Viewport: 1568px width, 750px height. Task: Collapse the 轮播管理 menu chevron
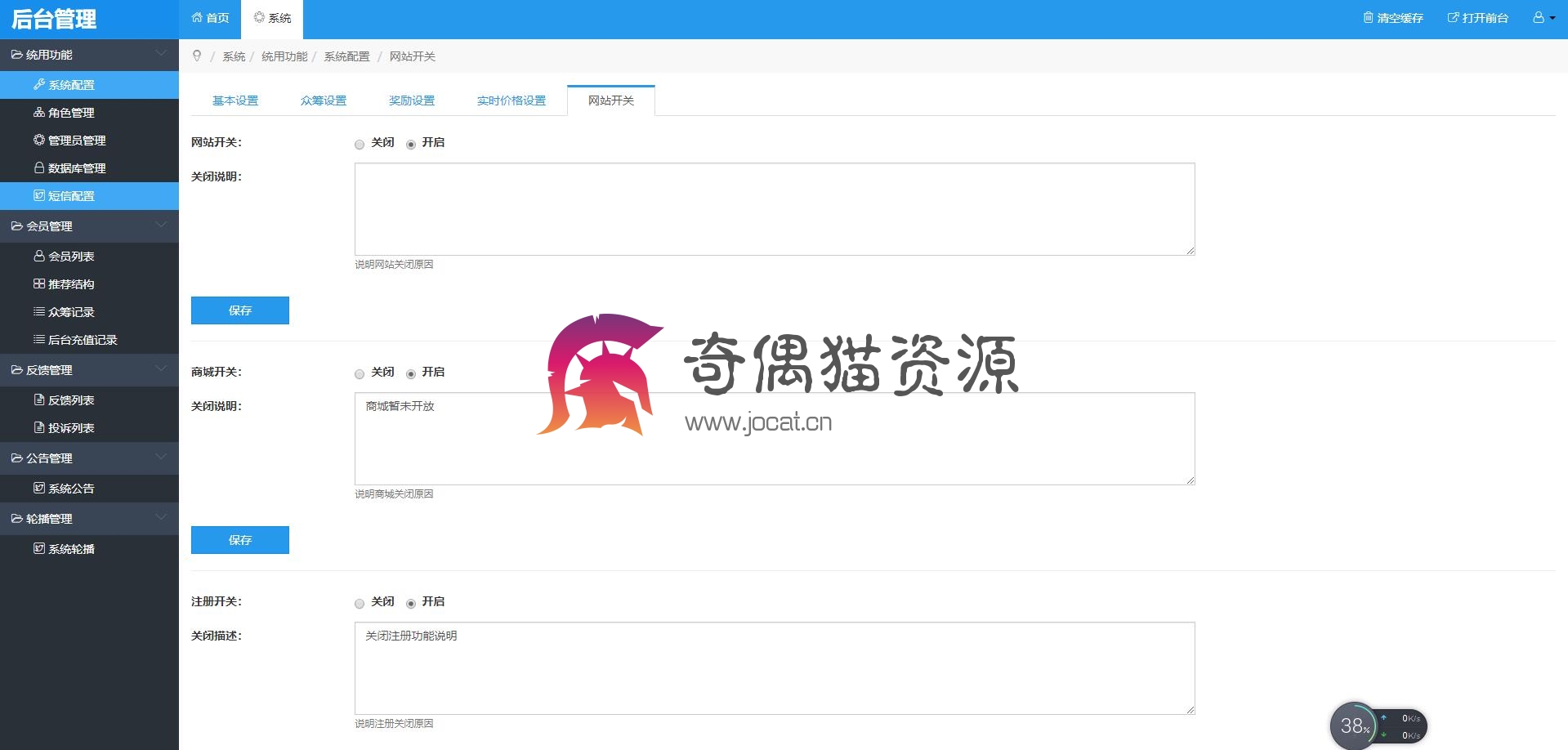pyautogui.click(x=161, y=518)
